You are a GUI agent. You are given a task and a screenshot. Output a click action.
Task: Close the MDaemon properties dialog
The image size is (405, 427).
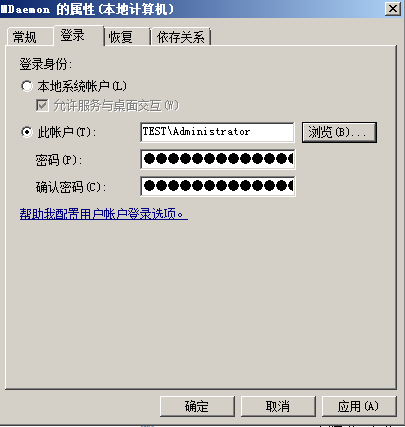click(393, 9)
